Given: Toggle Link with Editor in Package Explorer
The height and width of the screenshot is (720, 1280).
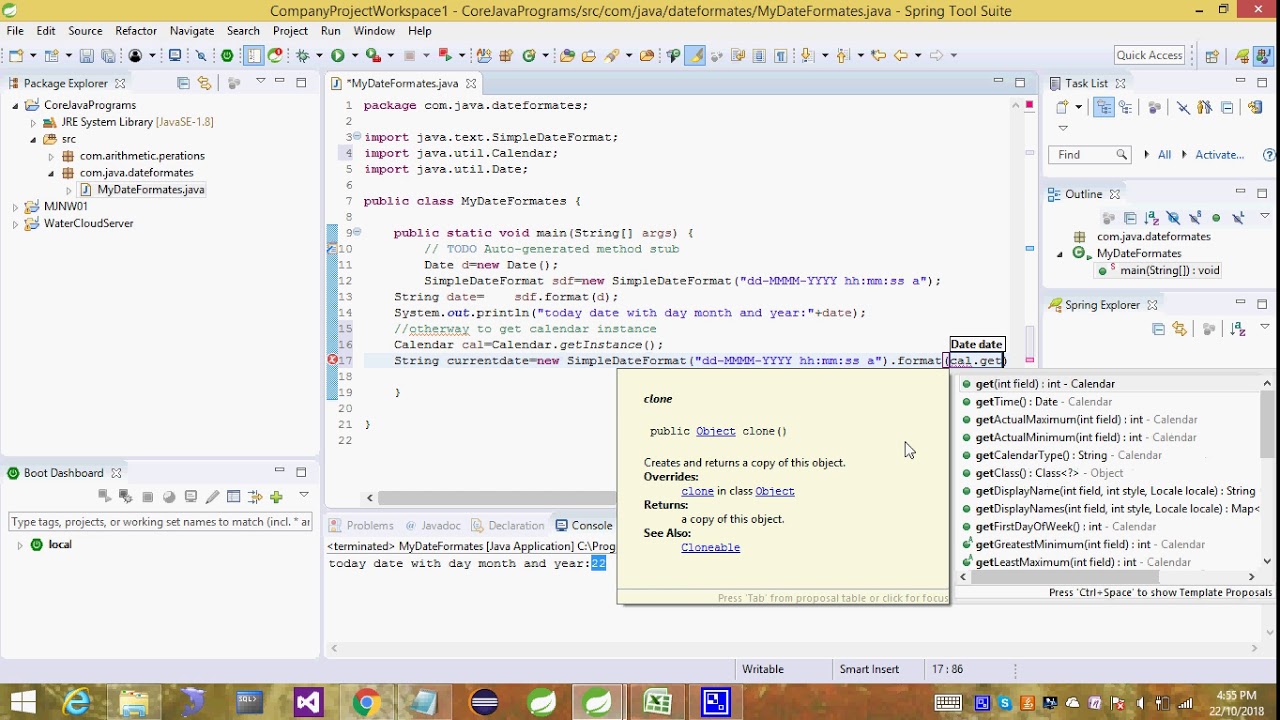Looking at the screenshot, I should (x=205, y=83).
